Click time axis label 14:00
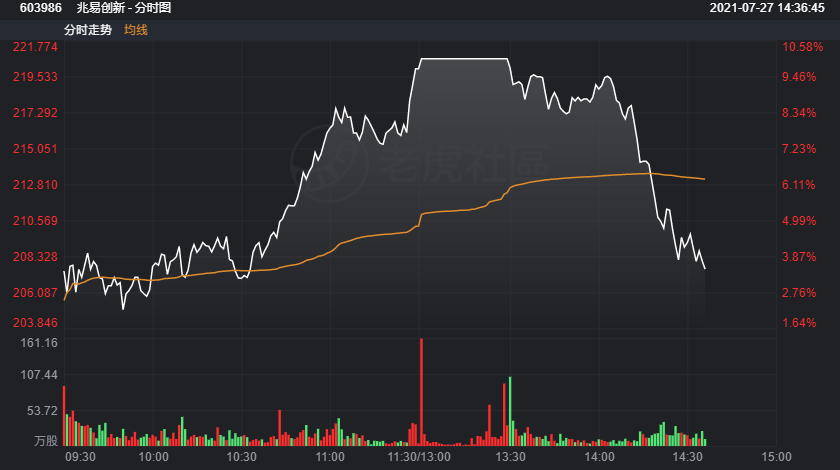Viewport: 840px width, 470px height. 599,457
